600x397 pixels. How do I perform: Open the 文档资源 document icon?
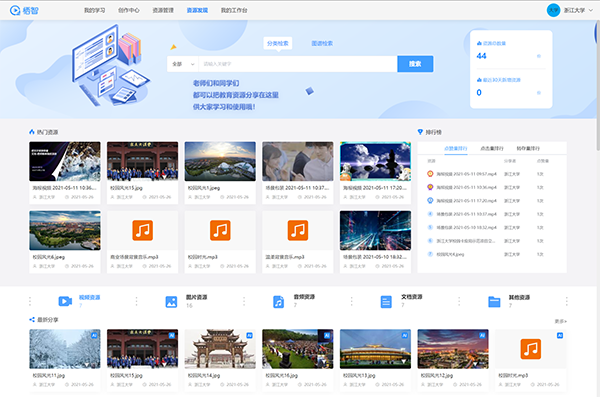click(386, 302)
